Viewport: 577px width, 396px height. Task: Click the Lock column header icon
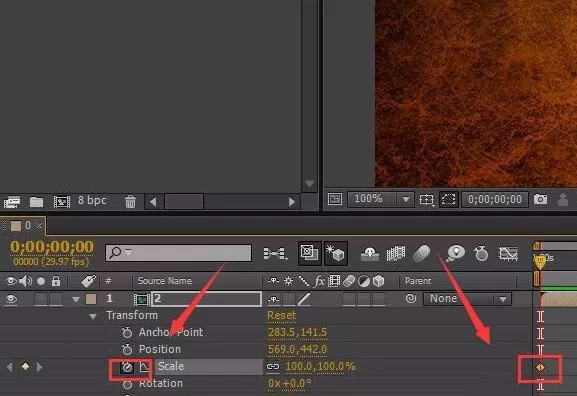56,281
